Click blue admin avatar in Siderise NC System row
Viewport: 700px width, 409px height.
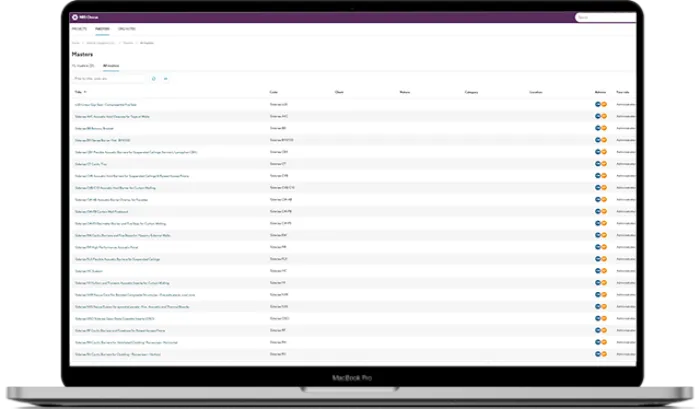point(598,271)
